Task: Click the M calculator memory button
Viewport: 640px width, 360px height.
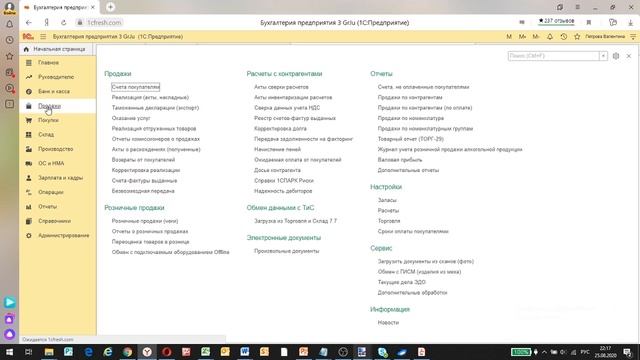Action: tap(509, 37)
